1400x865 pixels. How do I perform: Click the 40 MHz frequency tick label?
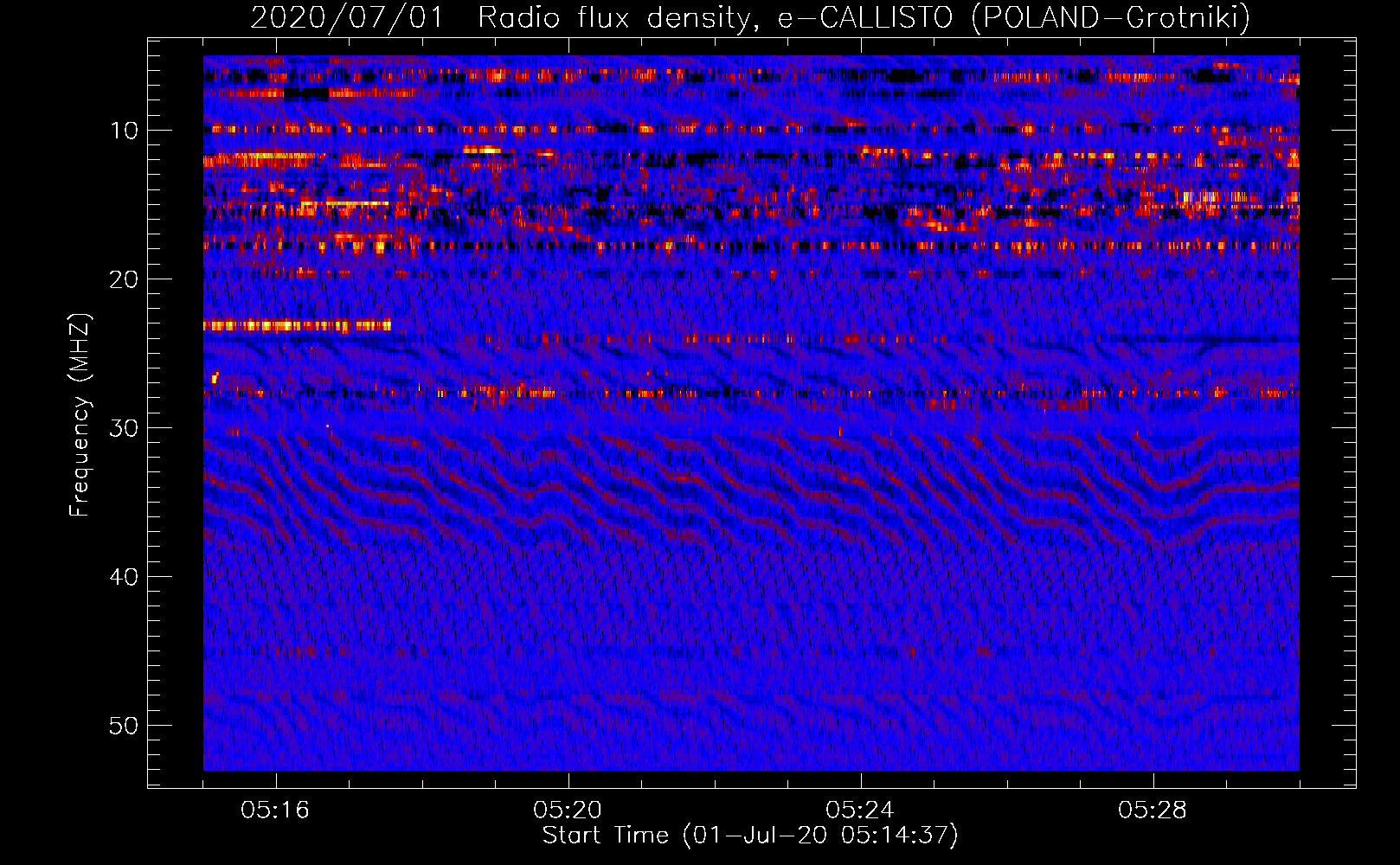[x=125, y=577]
